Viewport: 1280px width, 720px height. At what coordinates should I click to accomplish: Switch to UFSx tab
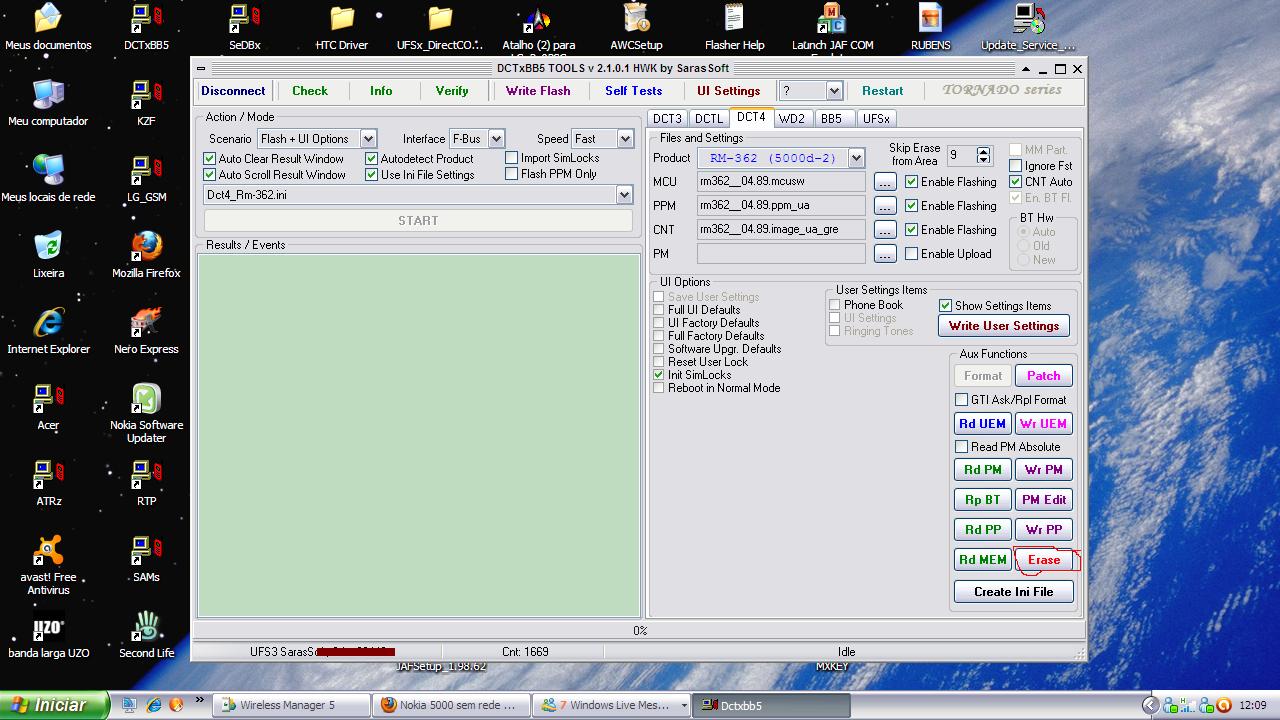point(876,119)
